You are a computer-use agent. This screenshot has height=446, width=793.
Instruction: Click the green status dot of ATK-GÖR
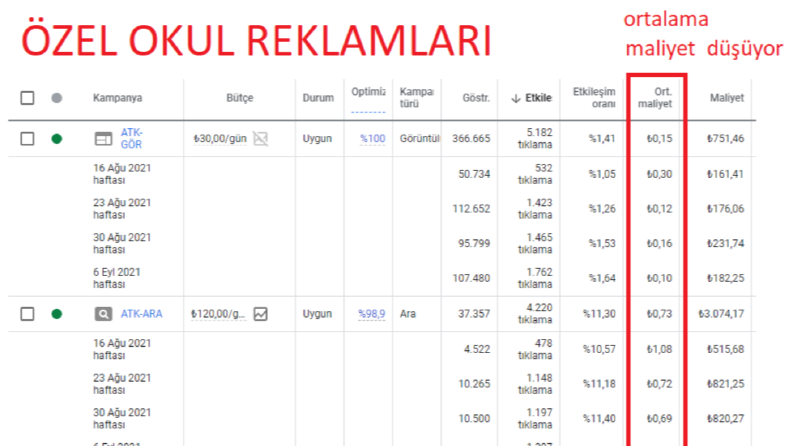pyautogui.click(x=57, y=139)
